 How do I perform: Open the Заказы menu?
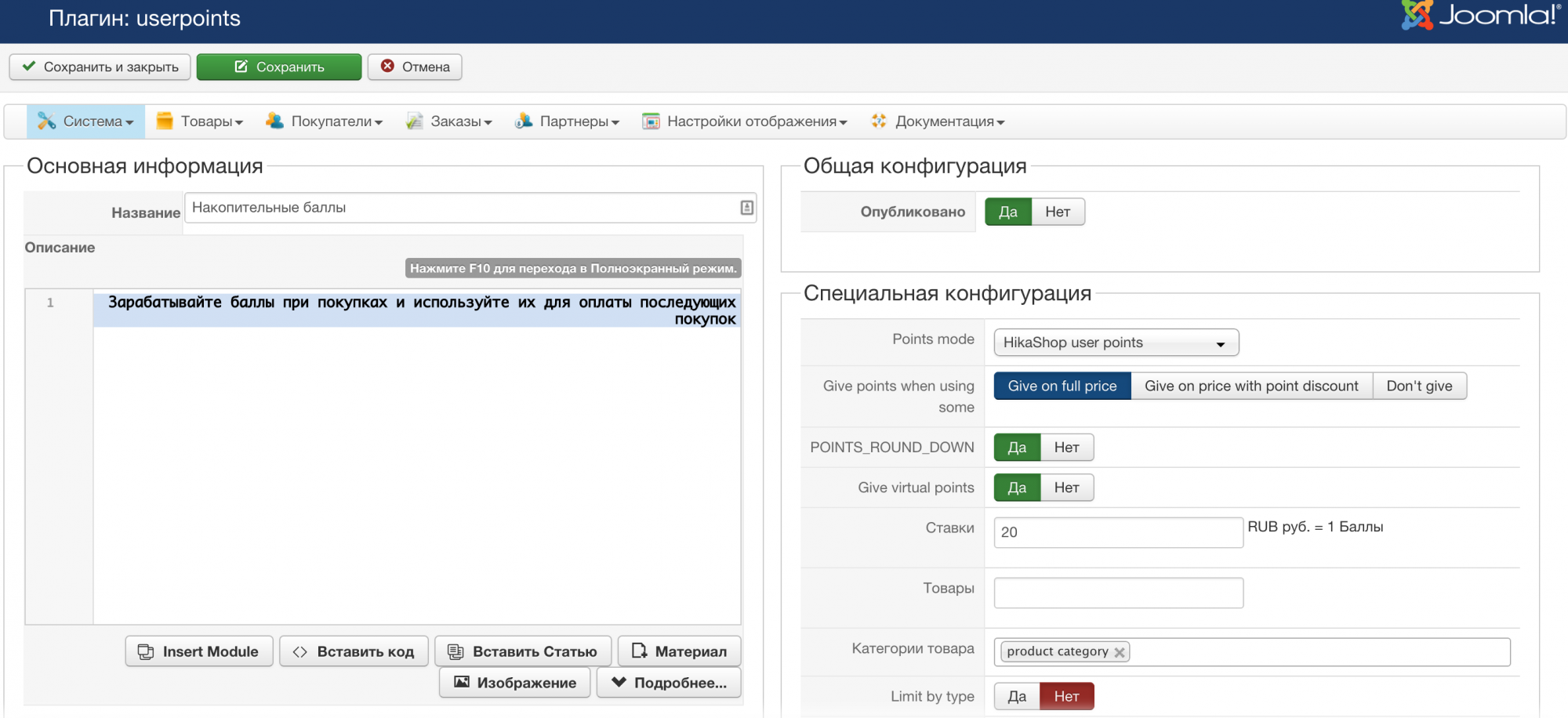point(449,121)
